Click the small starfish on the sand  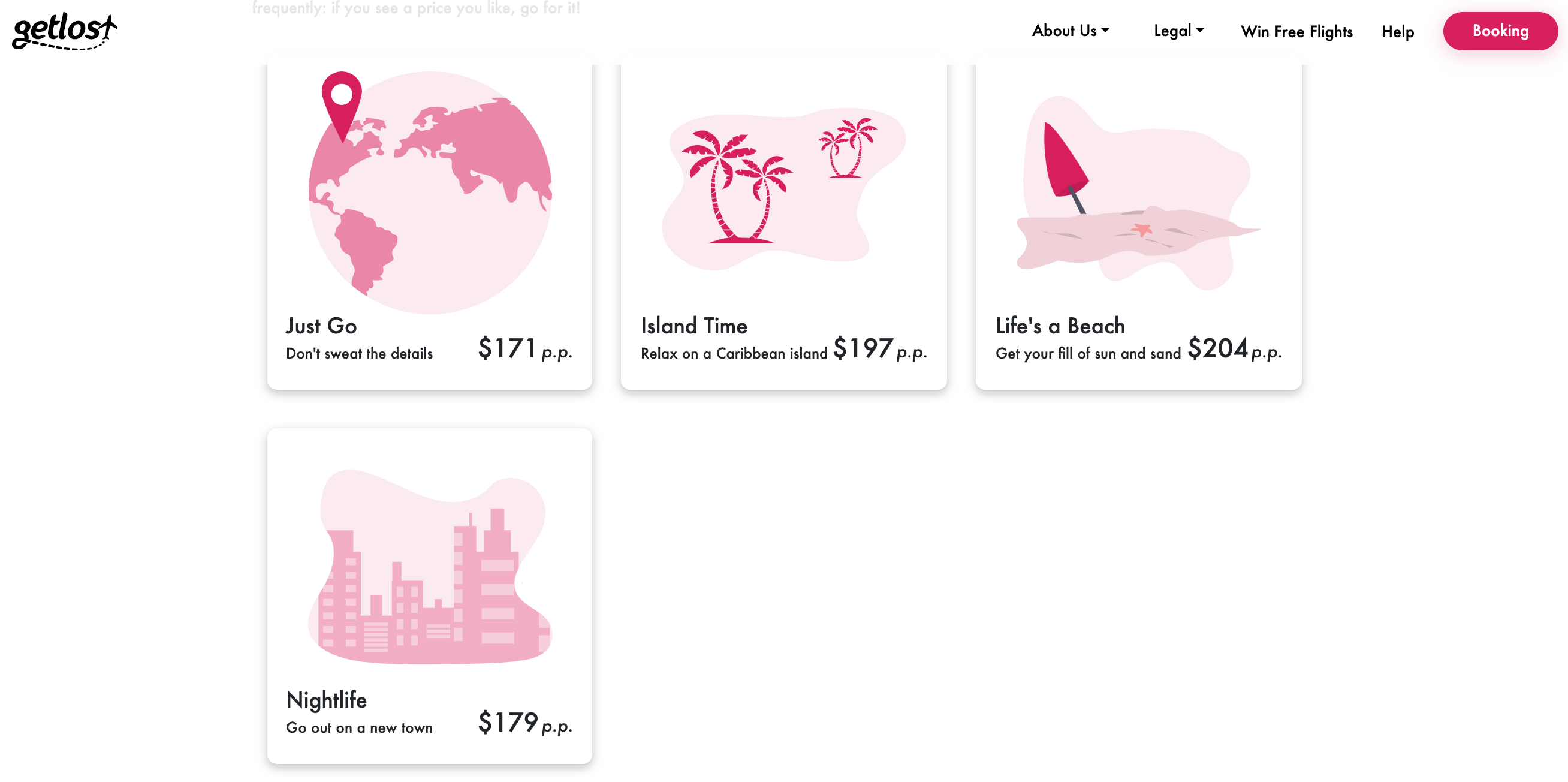[x=1142, y=230]
